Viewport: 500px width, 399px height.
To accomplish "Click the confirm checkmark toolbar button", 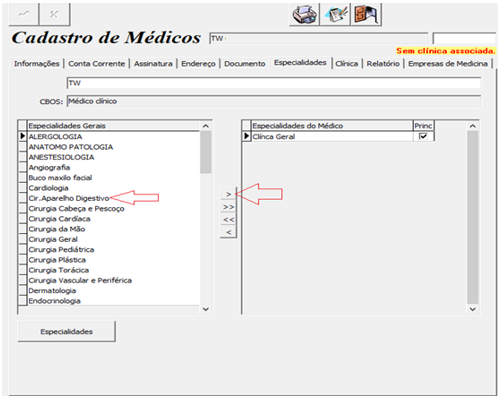I will (x=24, y=14).
